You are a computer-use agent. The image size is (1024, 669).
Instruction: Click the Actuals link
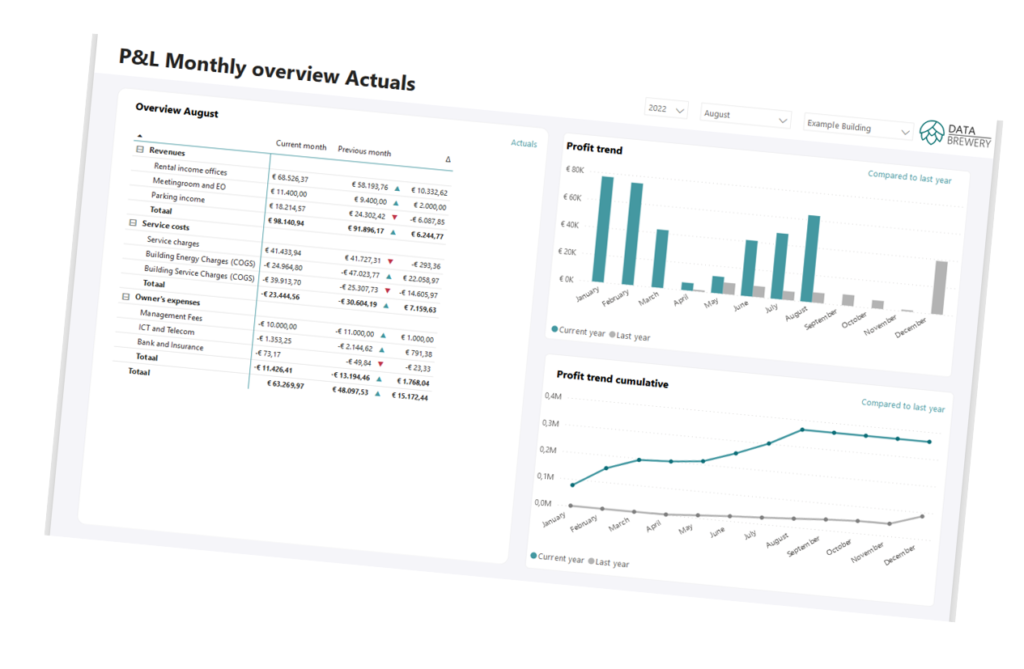click(524, 144)
